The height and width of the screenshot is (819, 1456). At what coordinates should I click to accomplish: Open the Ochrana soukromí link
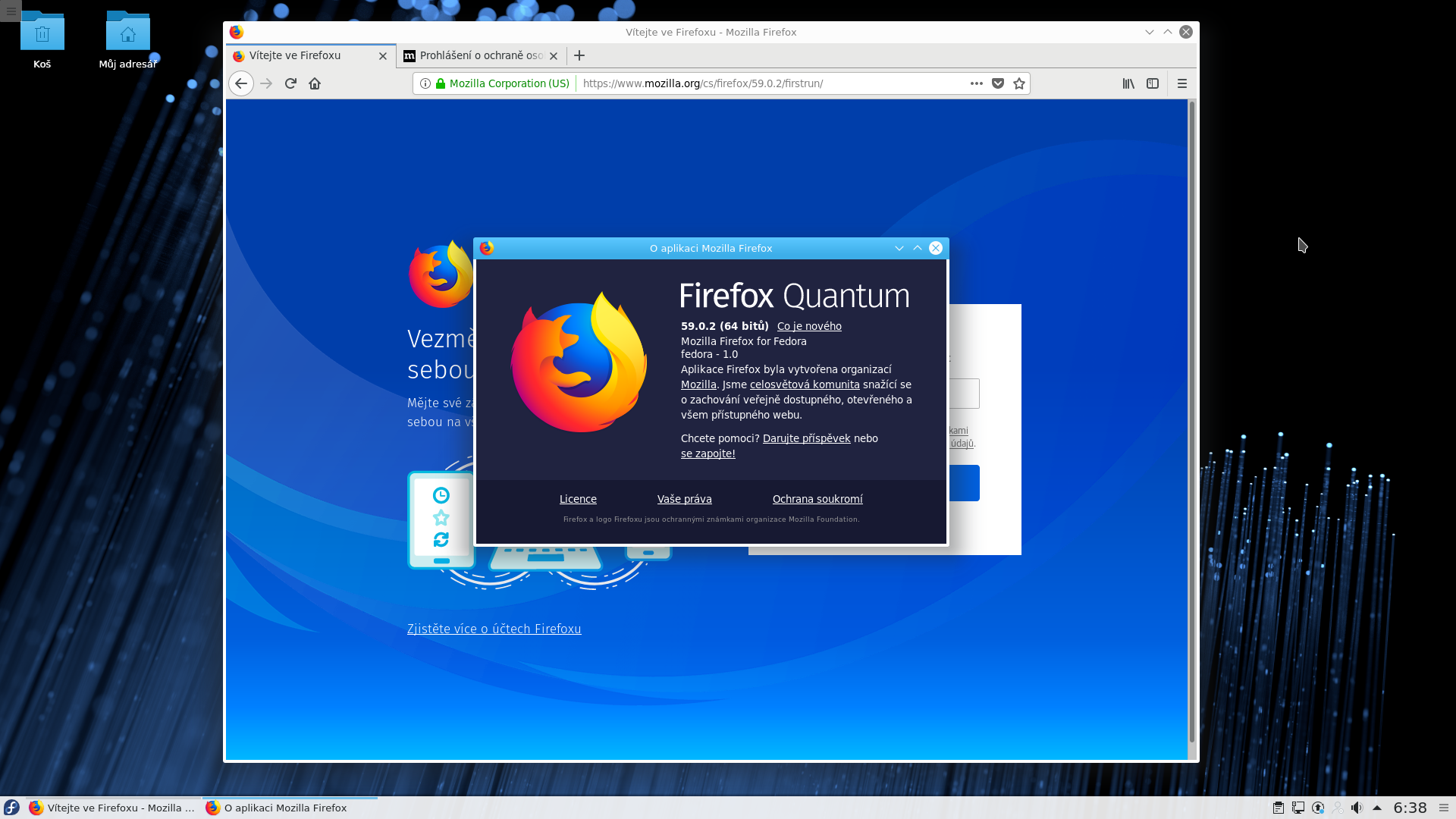(x=817, y=499)
